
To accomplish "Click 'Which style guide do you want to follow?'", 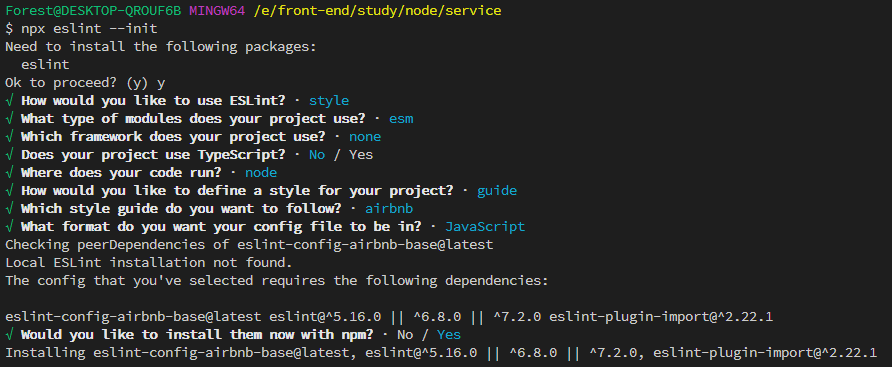I will pyautogui.click(x=181, y=209).
